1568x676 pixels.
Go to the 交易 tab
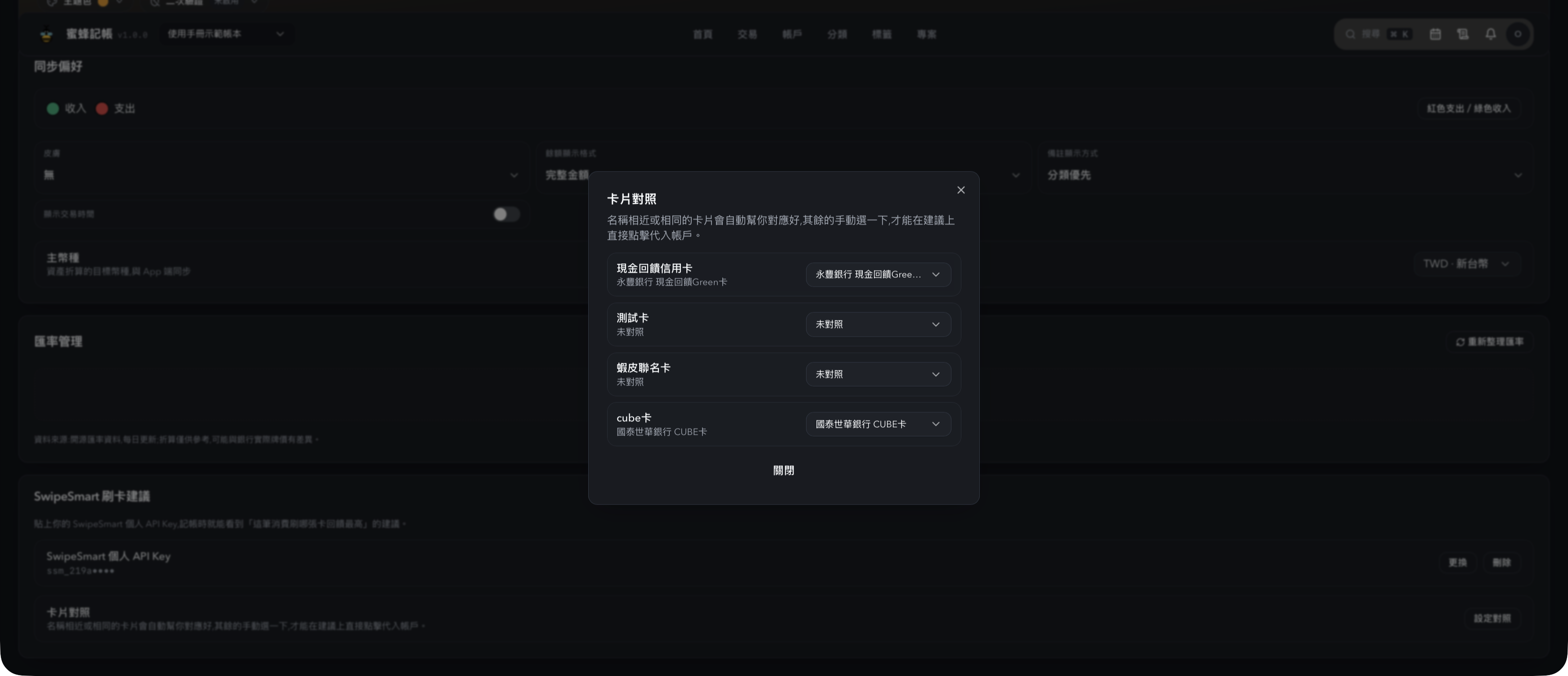[747, 34]
